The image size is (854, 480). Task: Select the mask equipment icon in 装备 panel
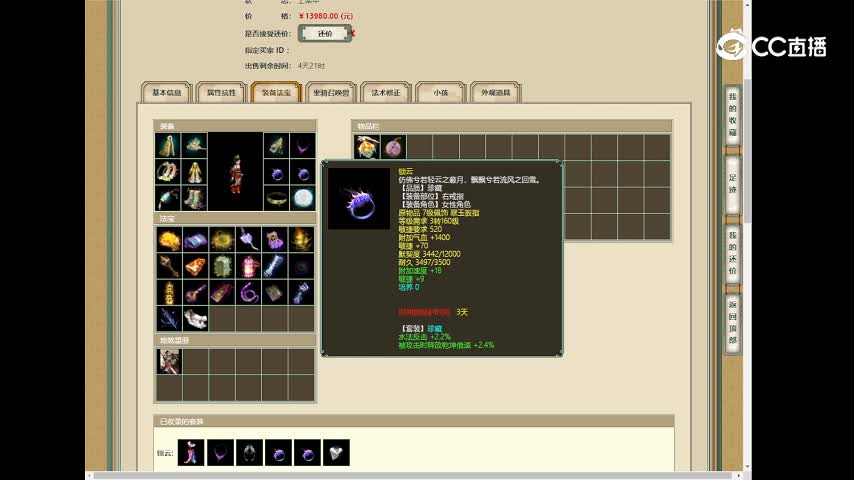[x=276, y=145]
